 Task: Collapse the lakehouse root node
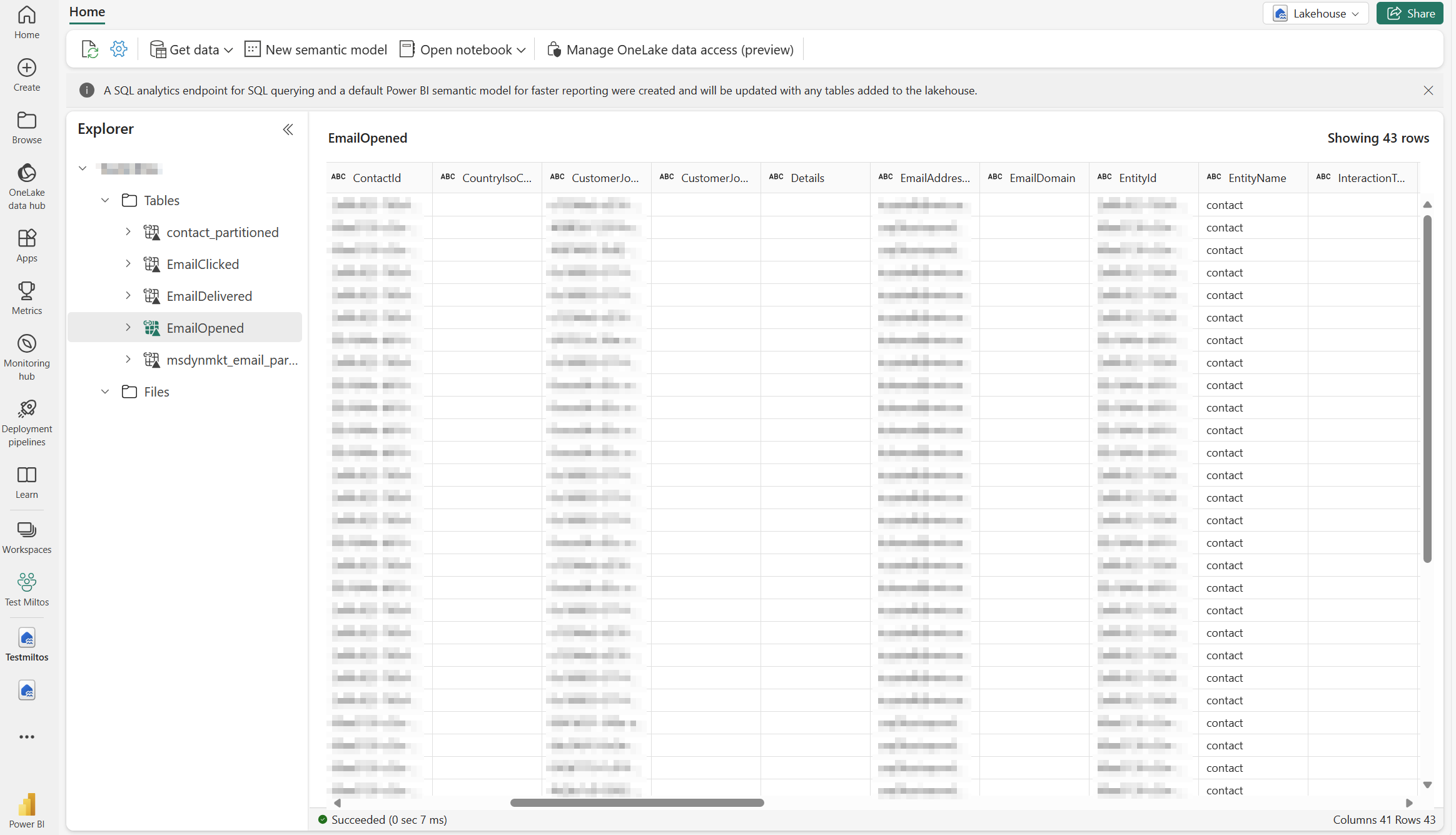click(x=83, y=168)
